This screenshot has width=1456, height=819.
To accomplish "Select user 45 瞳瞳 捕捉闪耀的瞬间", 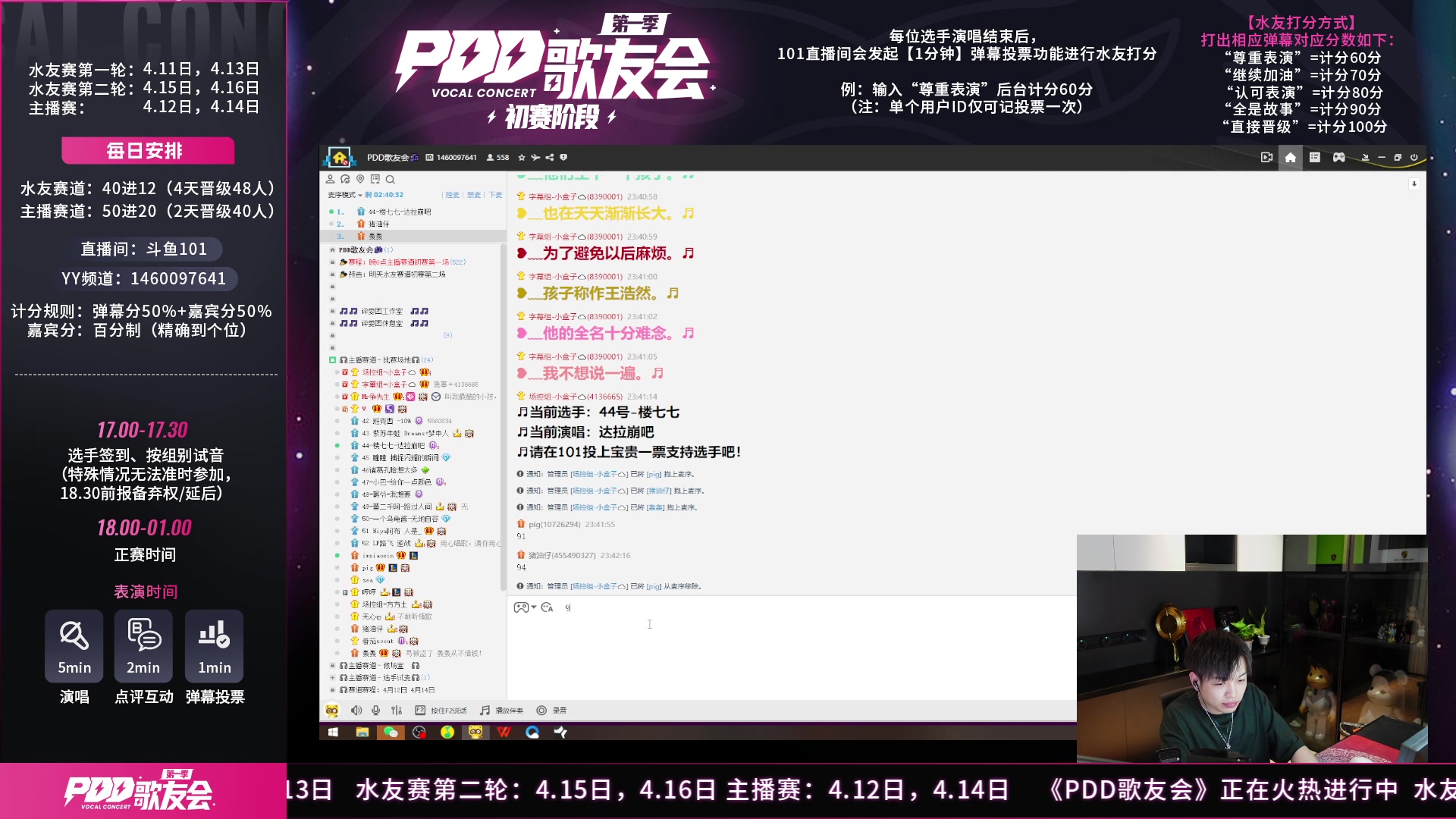I will [400, 457].
